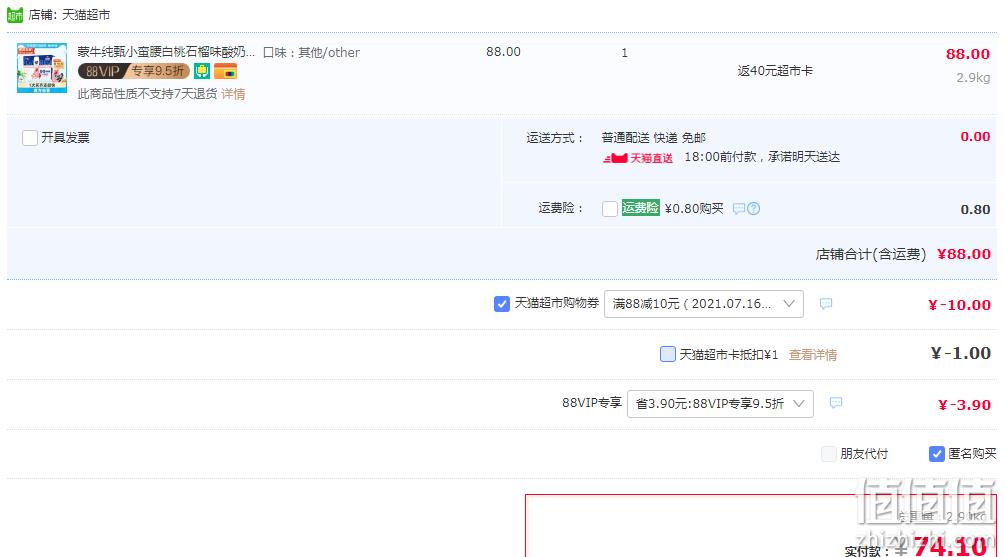The image size is (1005, 557).
Task: Click the green 运费险 label badge
Action: coord(640,208)
